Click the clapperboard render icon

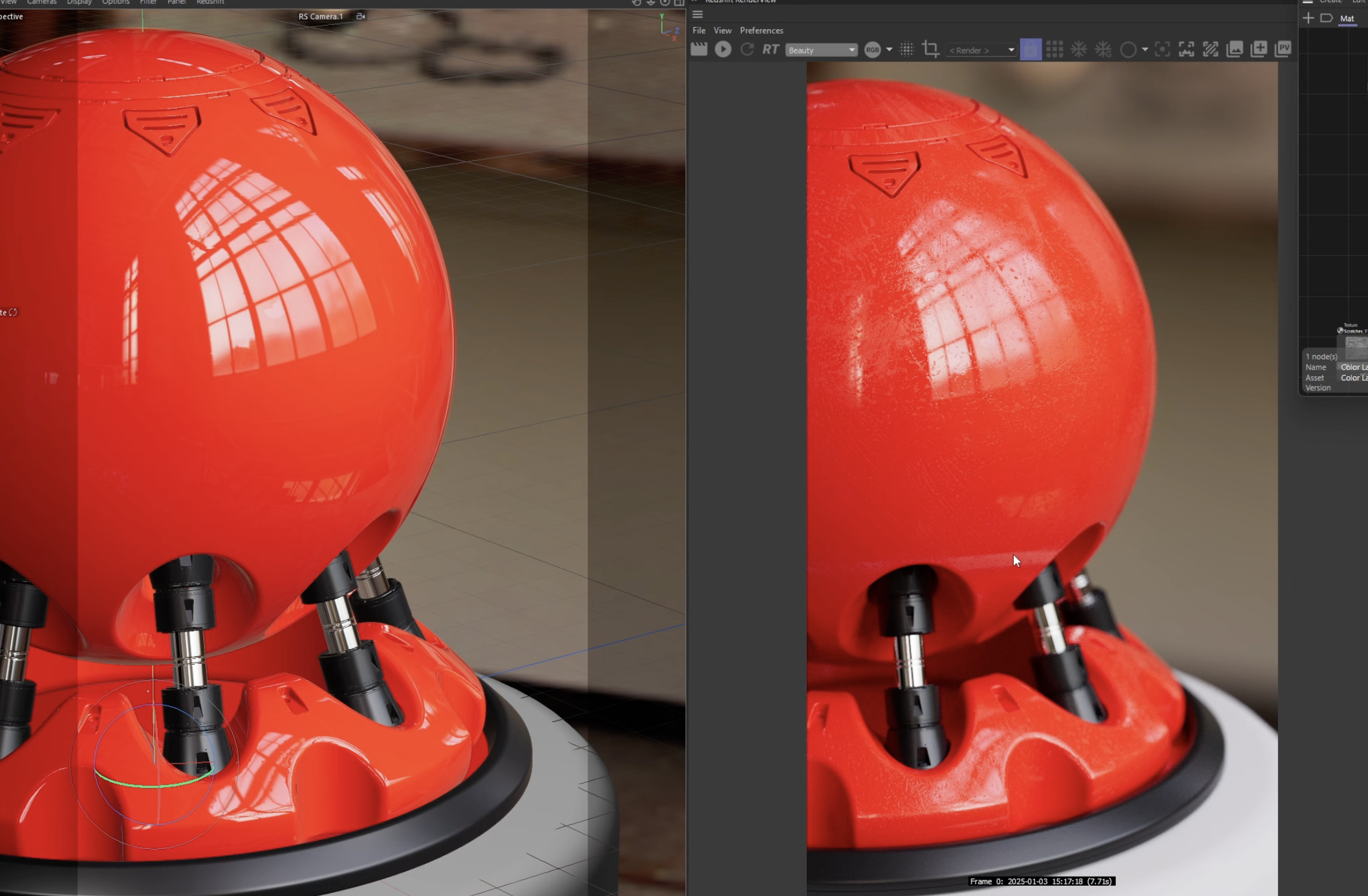tap(699, 49)
